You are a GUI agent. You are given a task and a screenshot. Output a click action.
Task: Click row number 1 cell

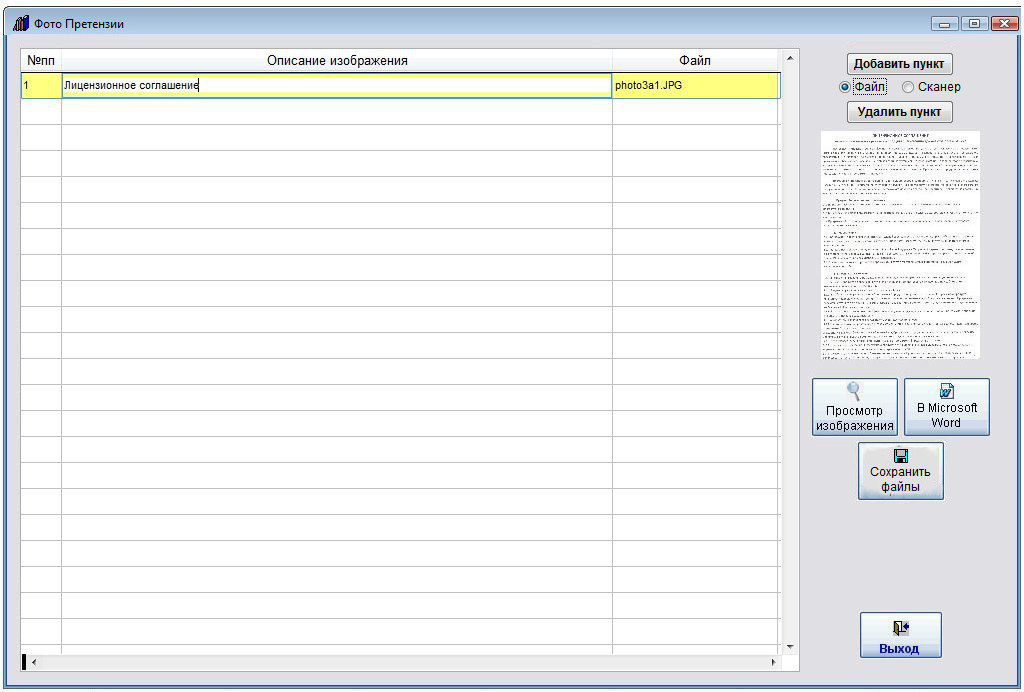[x=41, y=86]
